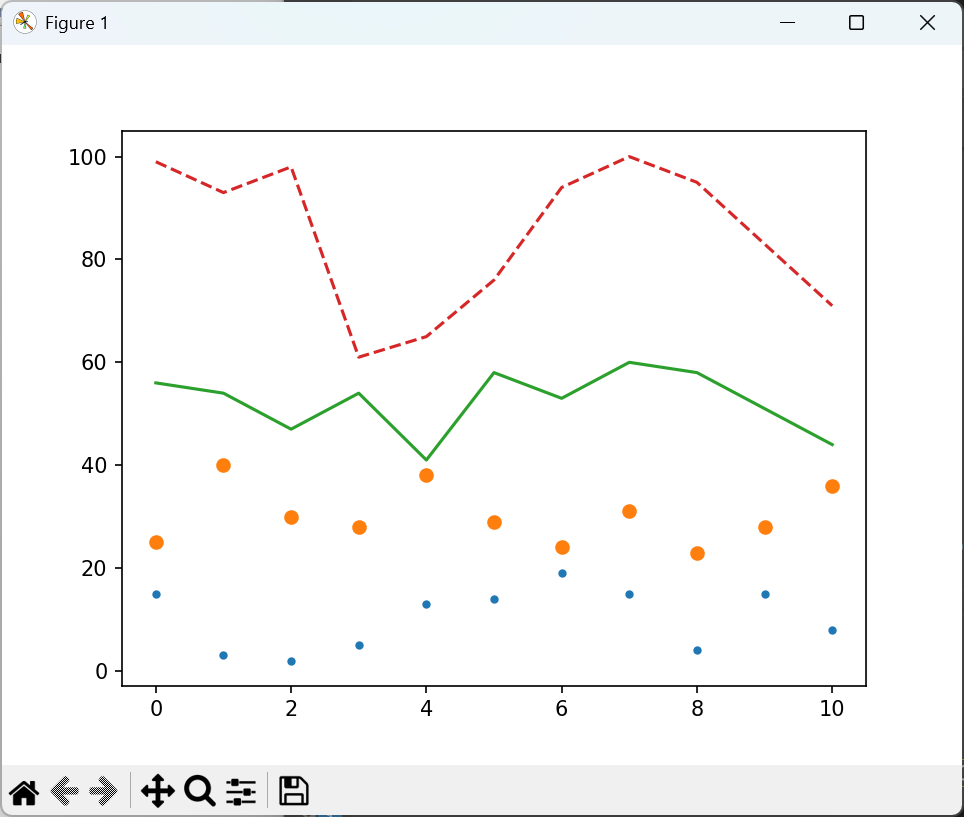964x817 pixels.
Task: Toggle the Zoom to rectangle tool
Action: (200, 792)
